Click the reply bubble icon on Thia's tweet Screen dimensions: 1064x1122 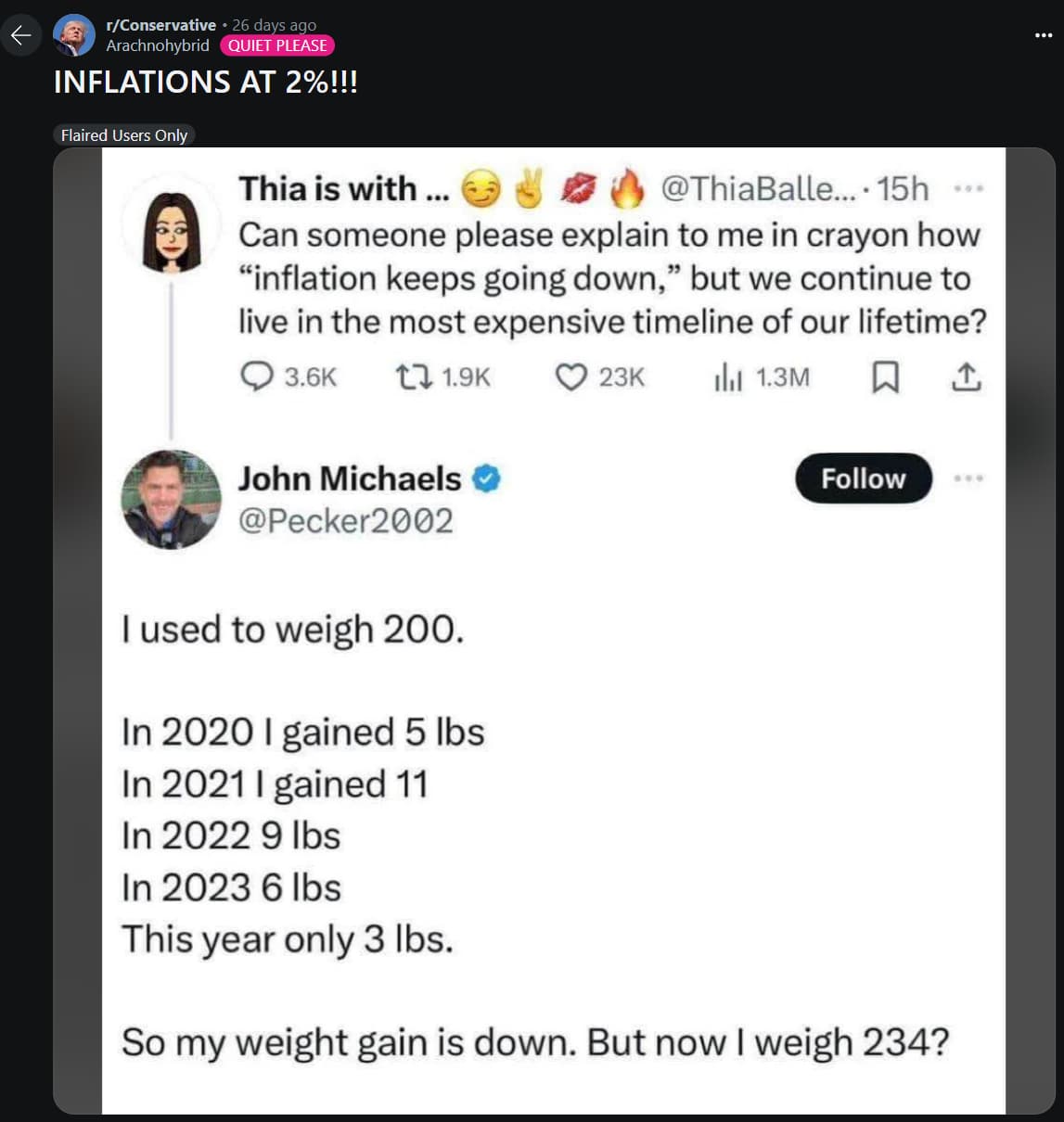point(257,376)
